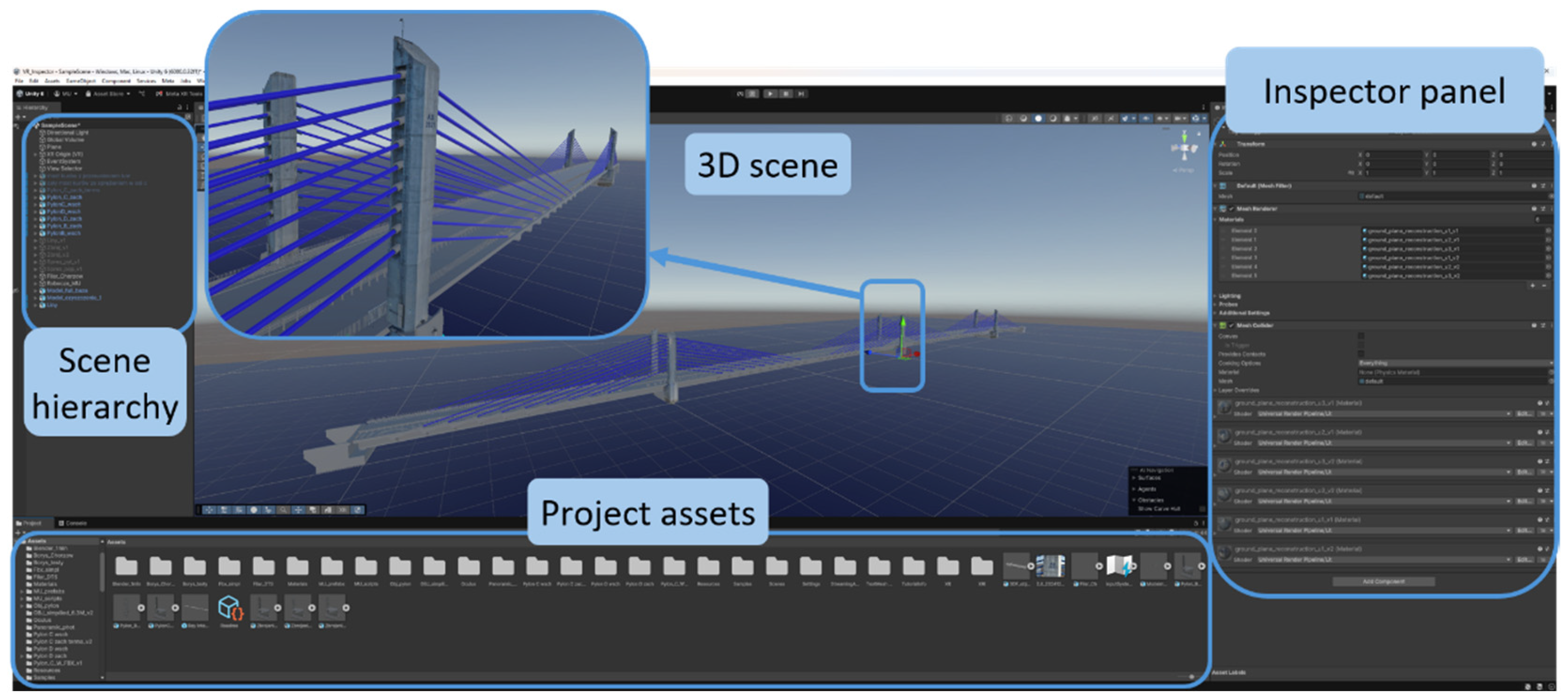Click the lock icon on the Hierarchy panel
The height and width of the screenshot is (700, 1568).
coord(179,107)
